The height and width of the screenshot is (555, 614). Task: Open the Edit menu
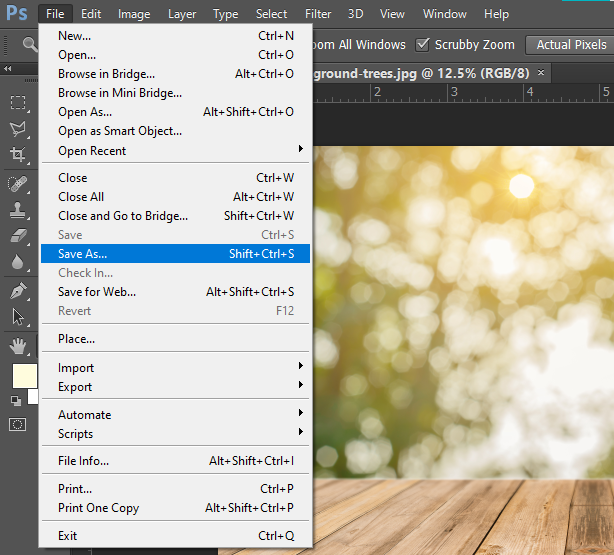pyautogui.click(x=91, y=14)
